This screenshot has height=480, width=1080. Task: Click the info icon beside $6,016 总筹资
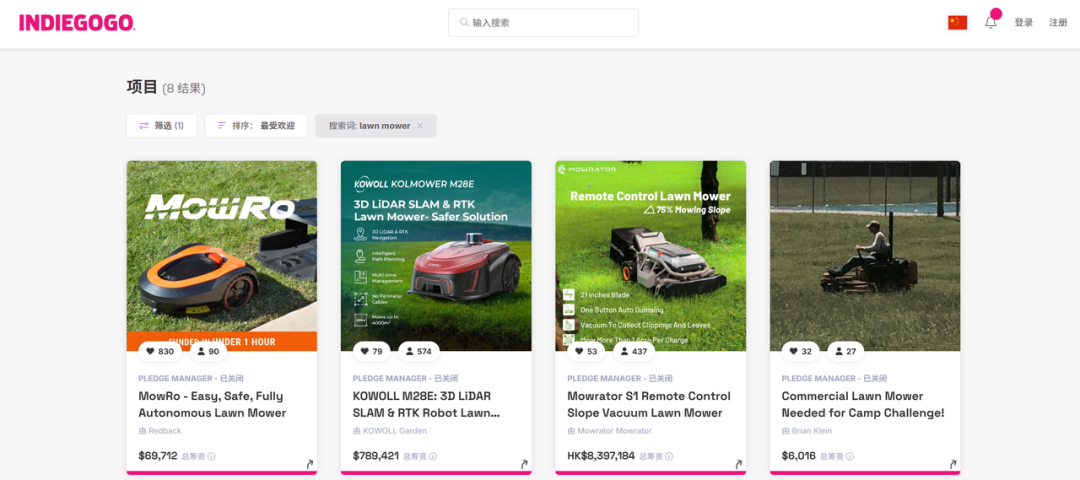(x=850, y=456)
